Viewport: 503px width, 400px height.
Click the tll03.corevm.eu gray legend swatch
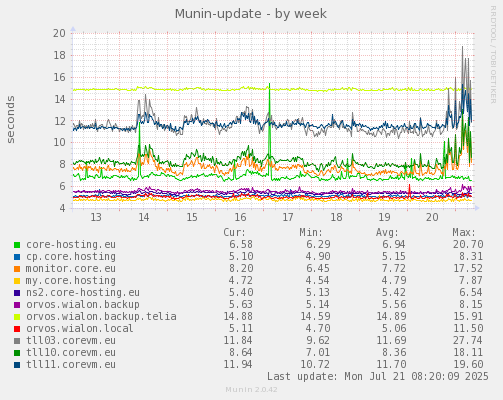click(x=17, y=341)
